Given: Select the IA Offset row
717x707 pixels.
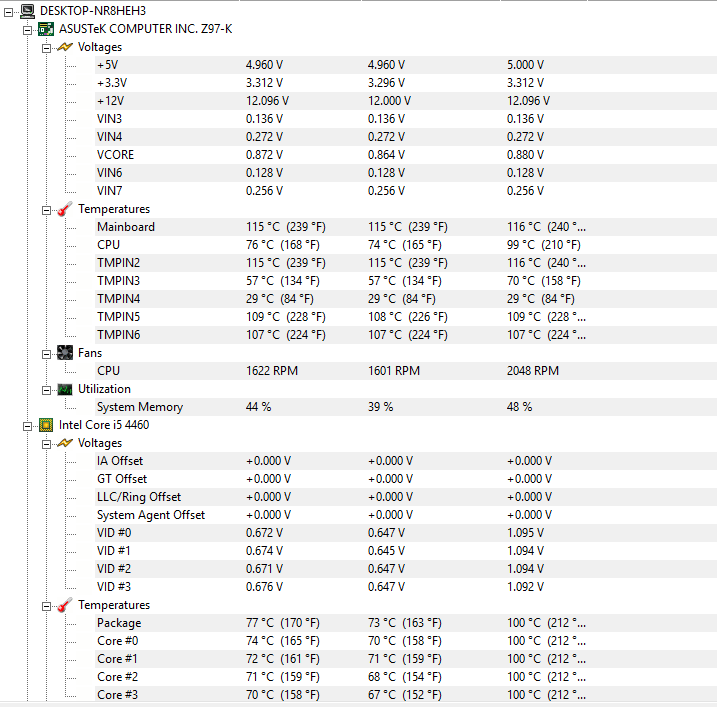Looking at the screenshot, I should point(406,461).
